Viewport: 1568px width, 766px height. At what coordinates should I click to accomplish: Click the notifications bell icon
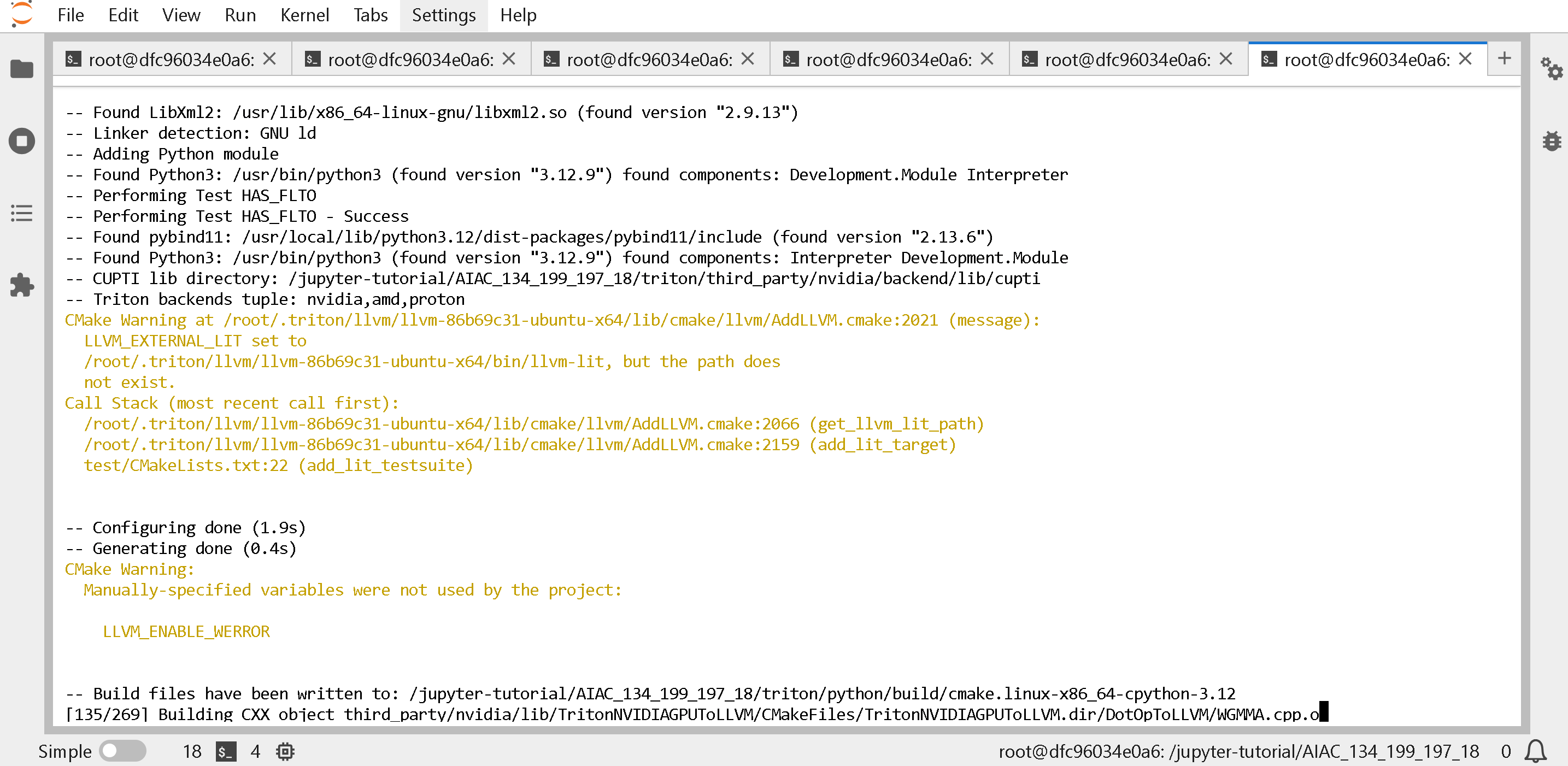(1535, 751)
